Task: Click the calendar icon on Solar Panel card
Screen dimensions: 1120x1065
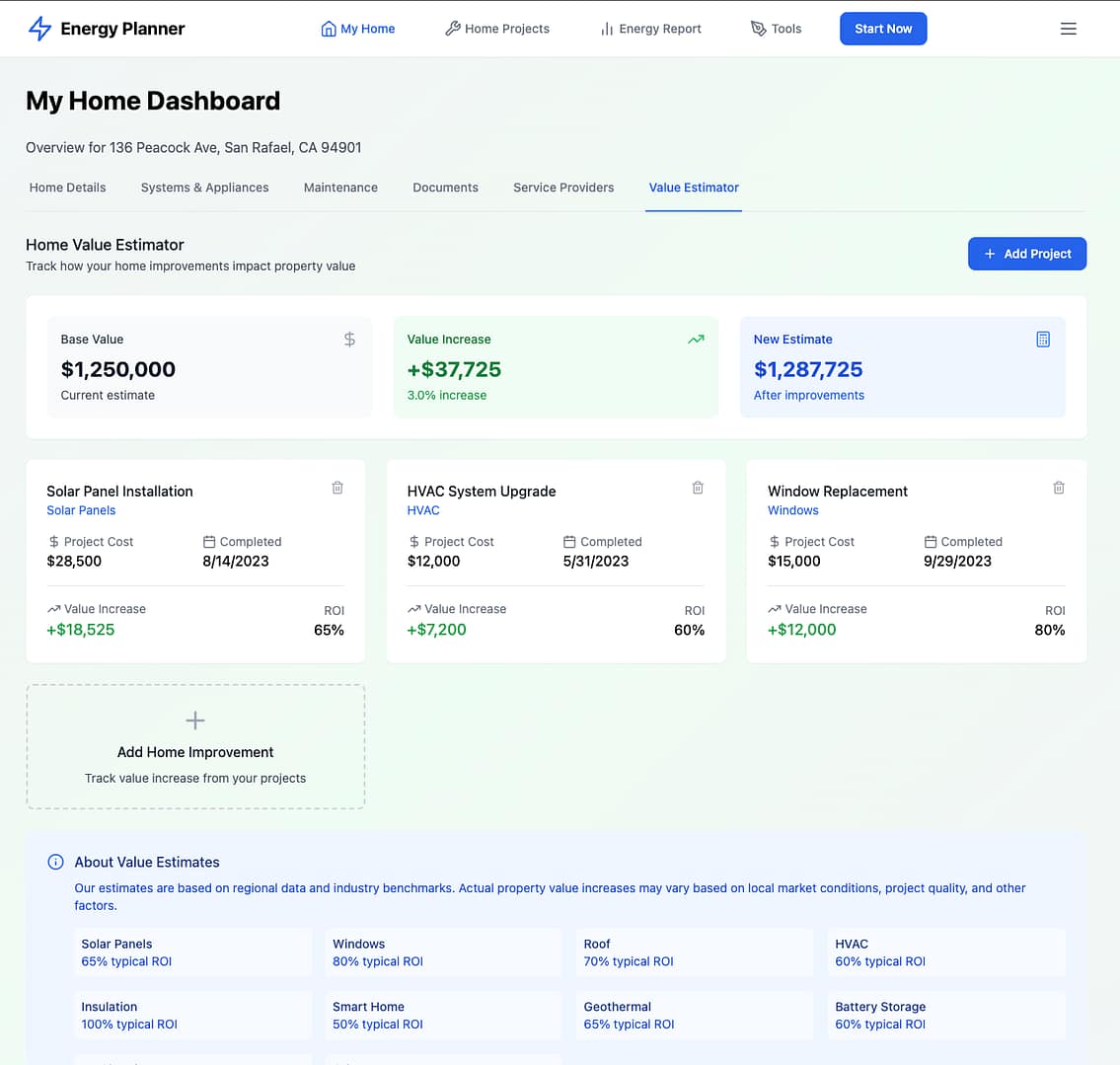Action: tap(209, 542)
